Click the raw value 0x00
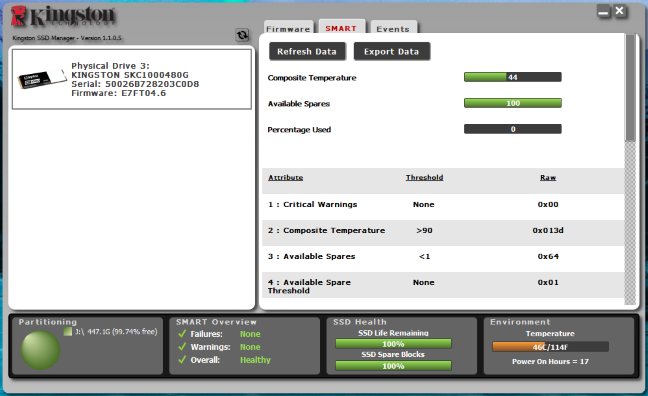 tap(548, 204)
